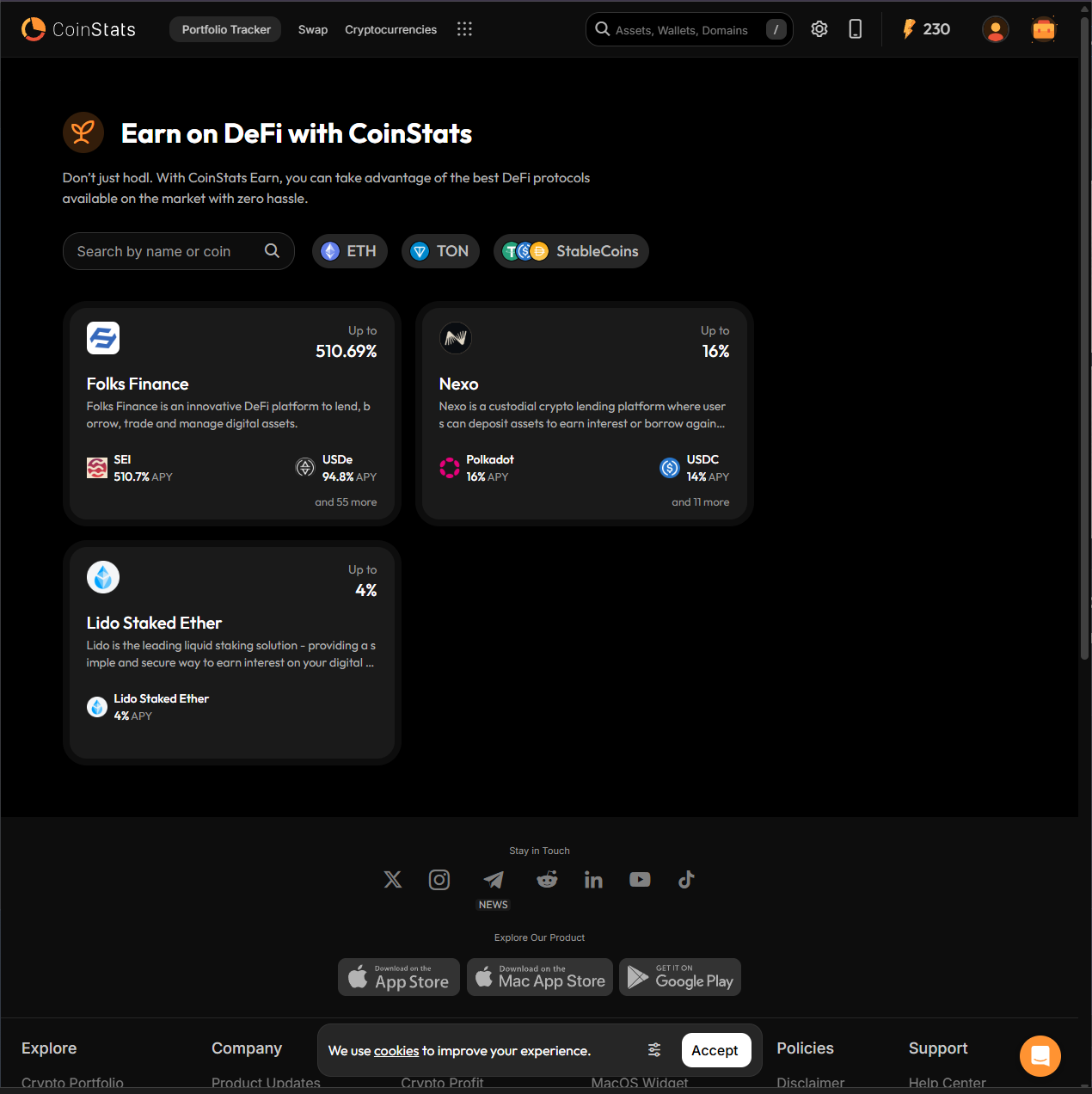Focus the Assets, Wallets, Domains search field
The height and width of the screenshot is (1094, 1092).
(681, 30)
